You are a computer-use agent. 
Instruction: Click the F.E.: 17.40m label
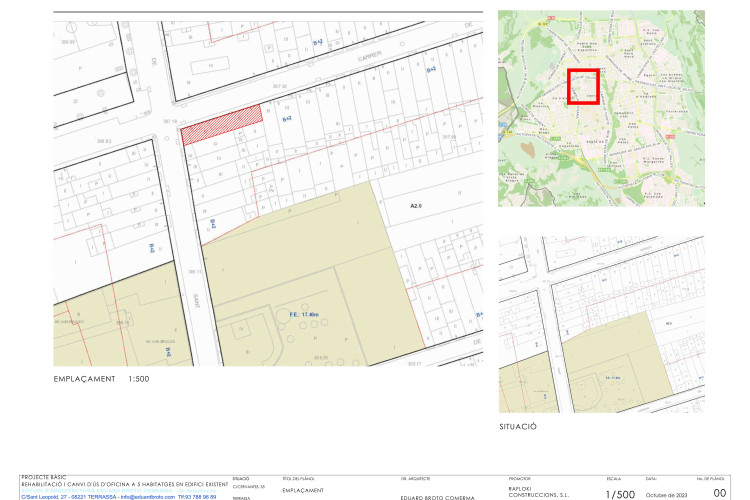(303, 314)
